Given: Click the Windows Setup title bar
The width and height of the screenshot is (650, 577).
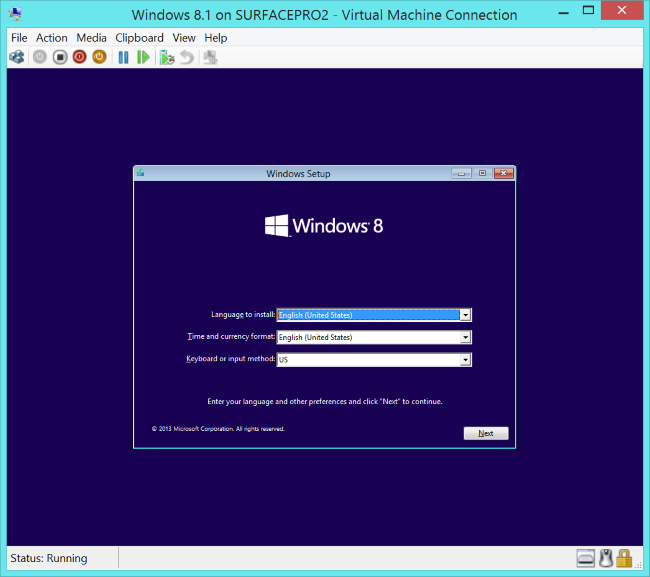Looking at the screenshot, I should coord(298,173).
